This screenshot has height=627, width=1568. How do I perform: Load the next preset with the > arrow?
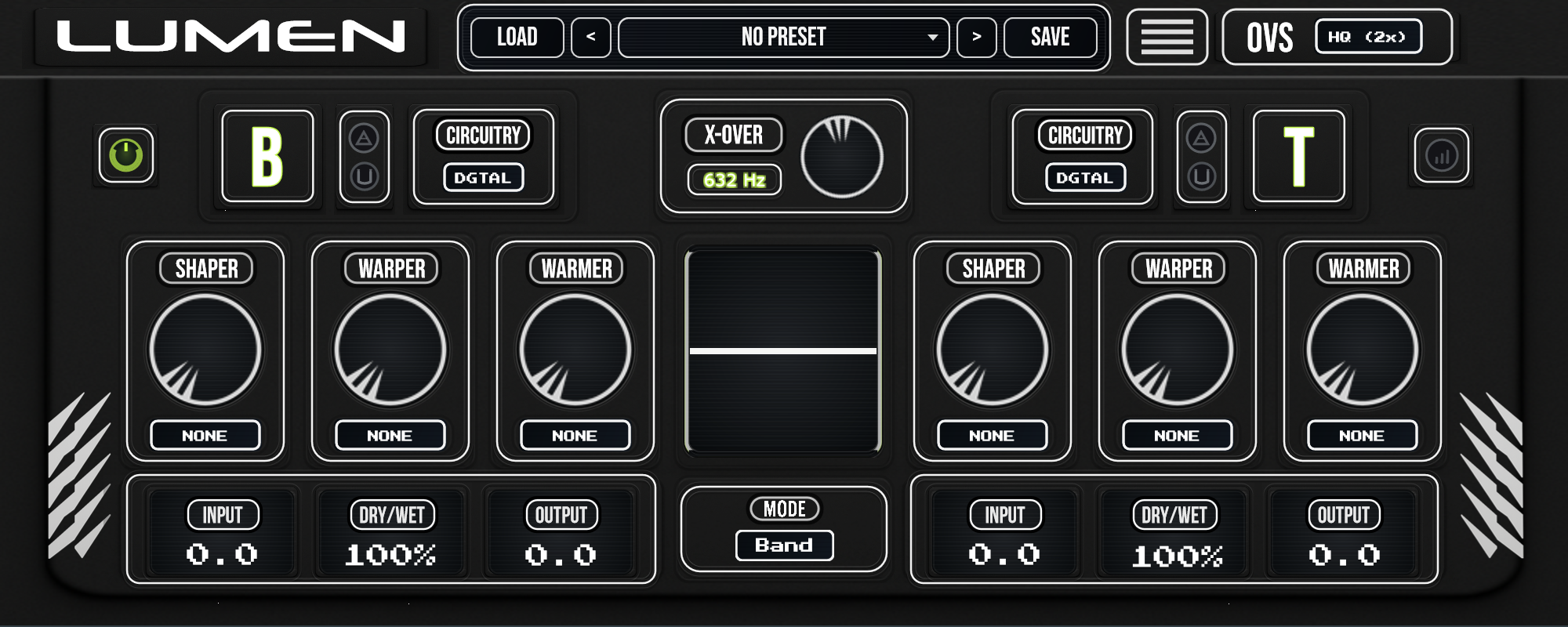(977, 37)
